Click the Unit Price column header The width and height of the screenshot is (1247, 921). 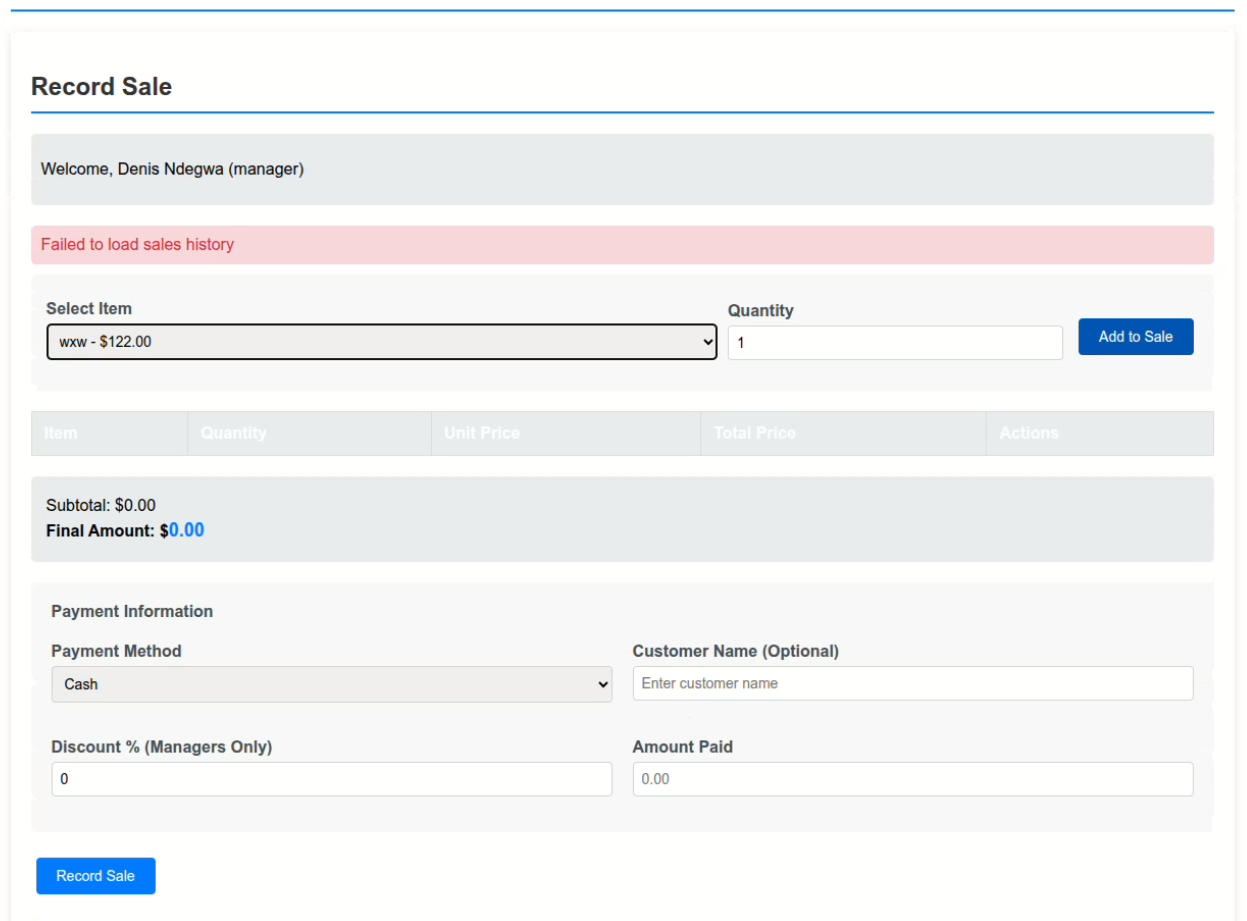[x=566, y=433]
